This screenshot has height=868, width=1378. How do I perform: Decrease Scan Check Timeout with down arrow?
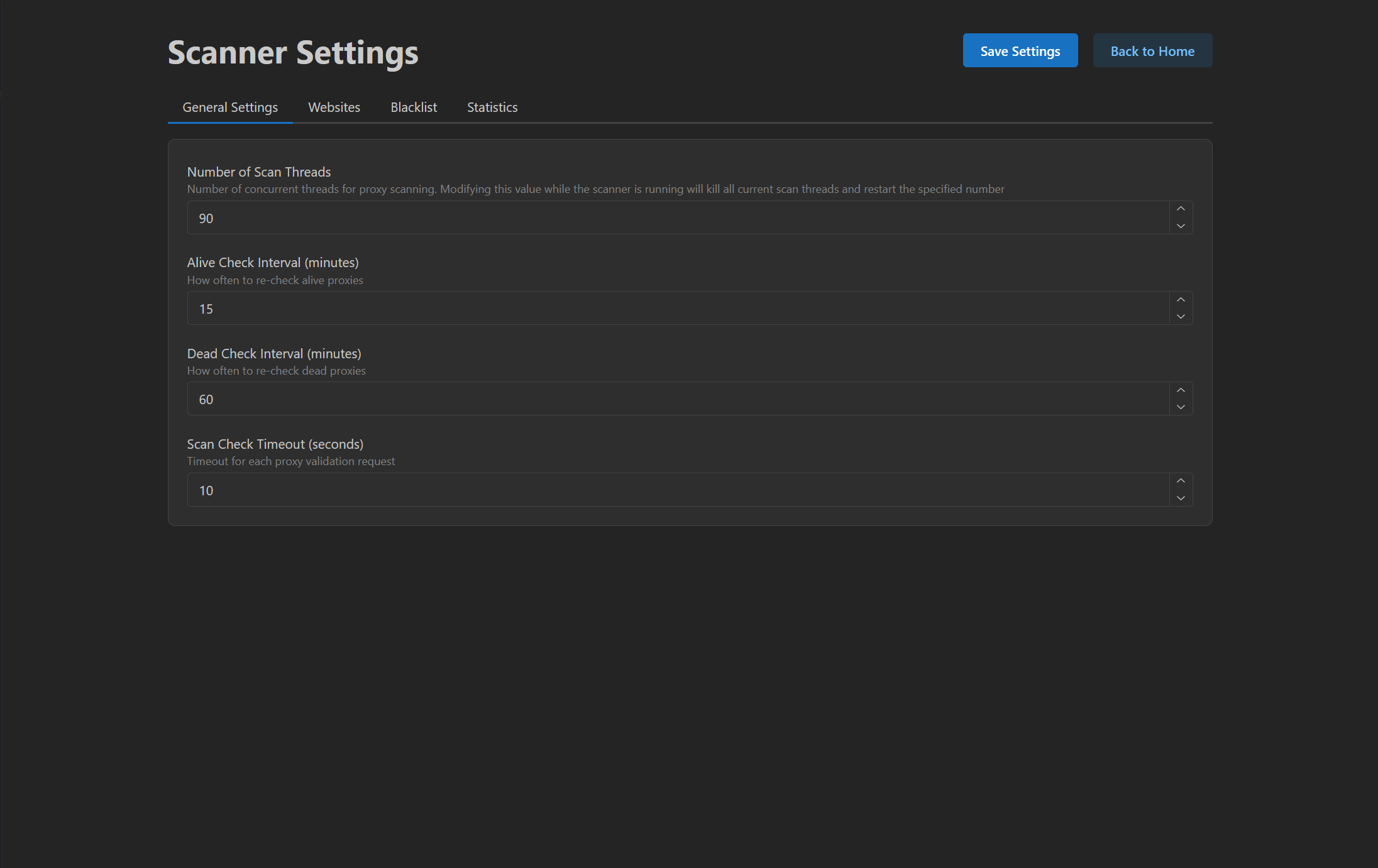(1181, 498)
